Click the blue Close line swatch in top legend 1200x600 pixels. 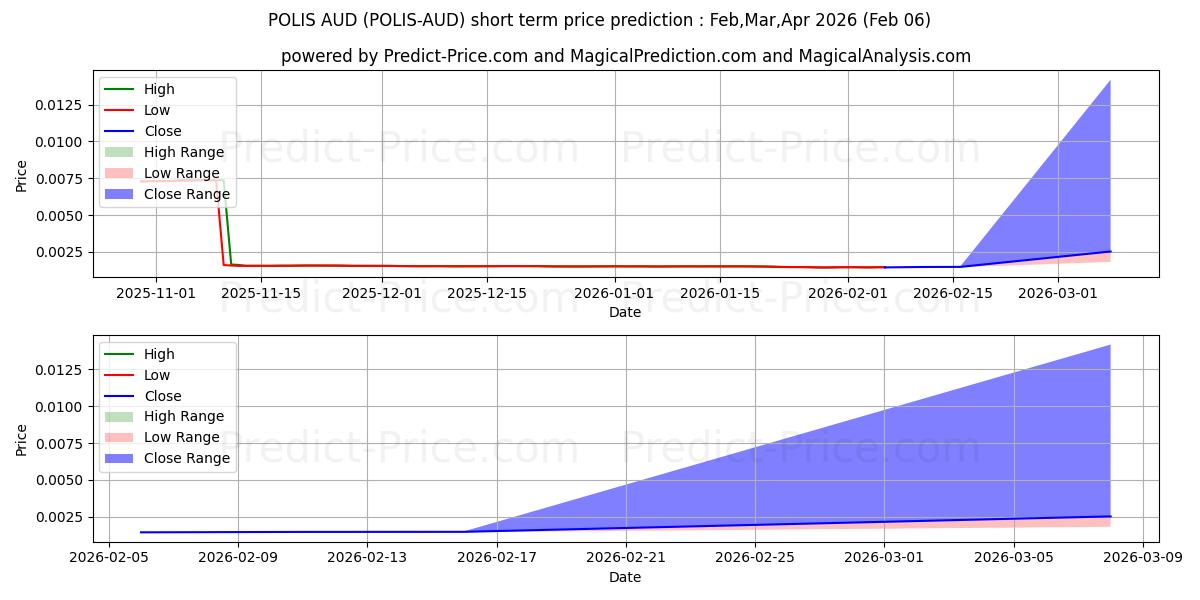pyautogui.click(x=120, y=131)
